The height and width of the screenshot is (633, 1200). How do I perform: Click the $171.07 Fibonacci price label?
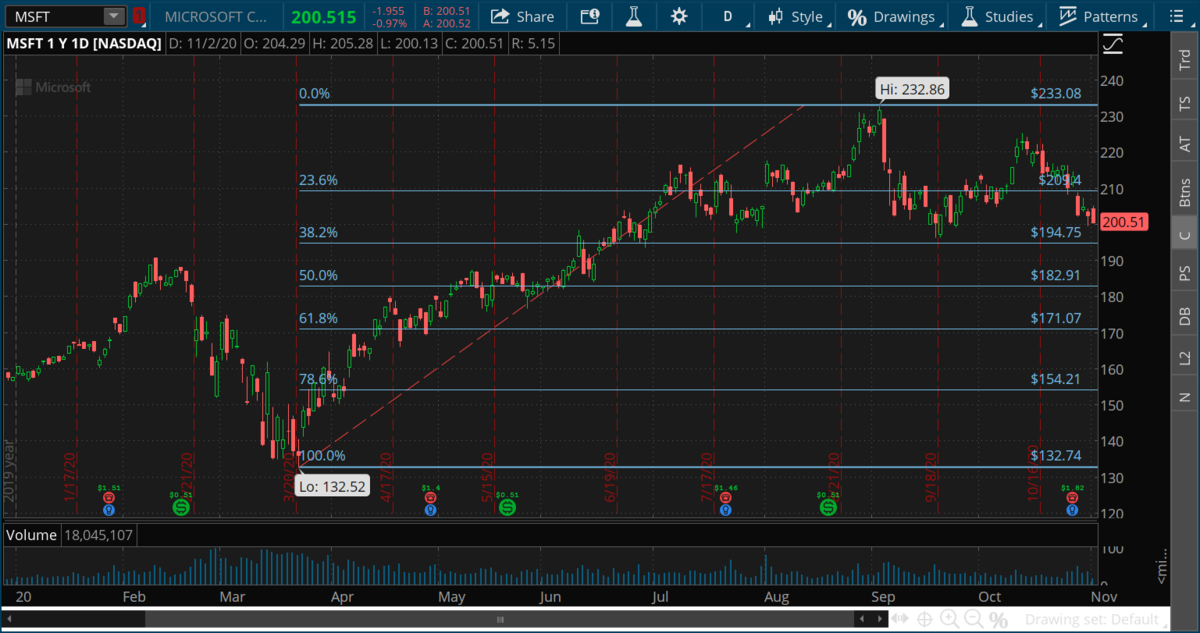tap(1056, 318)
